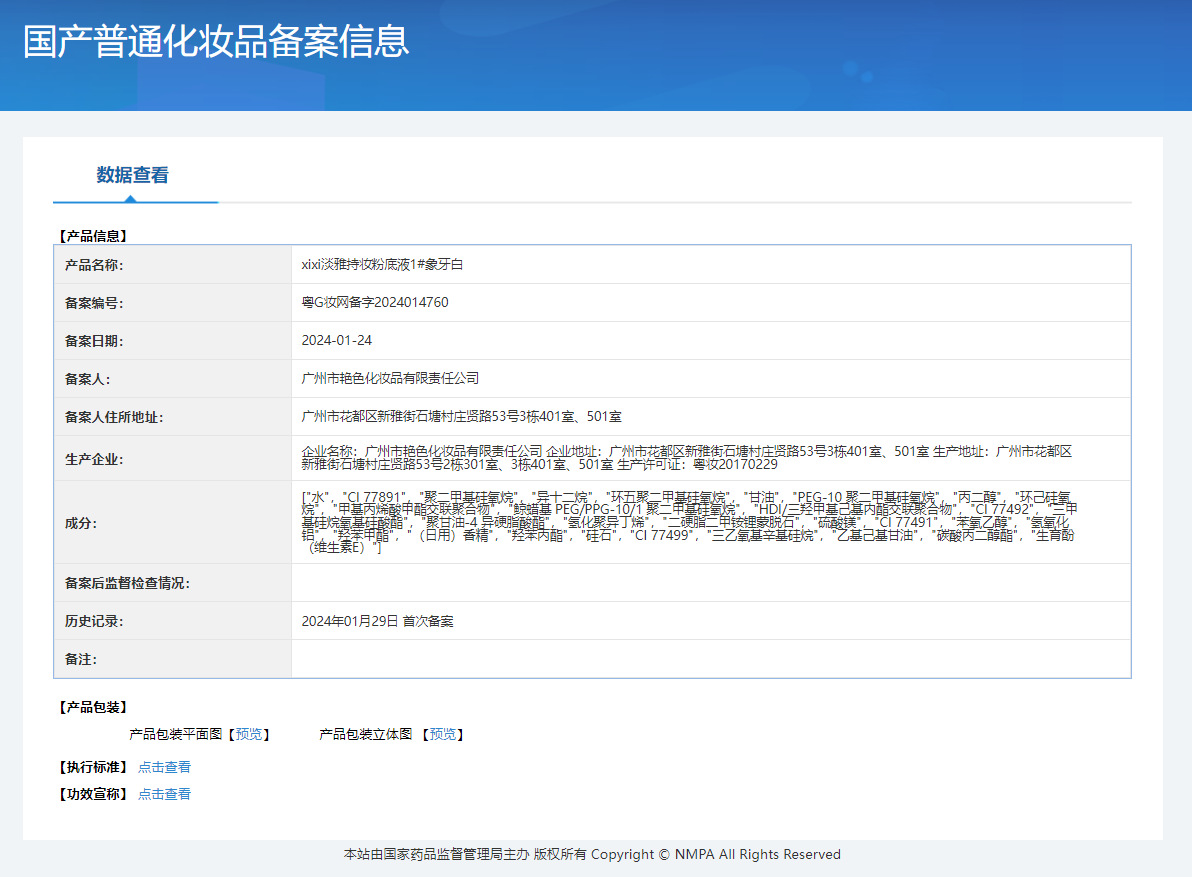This screenshot has width=1192, height=877.
Task: Preview the 产品包装立体图 image
Action: point(442,734)
